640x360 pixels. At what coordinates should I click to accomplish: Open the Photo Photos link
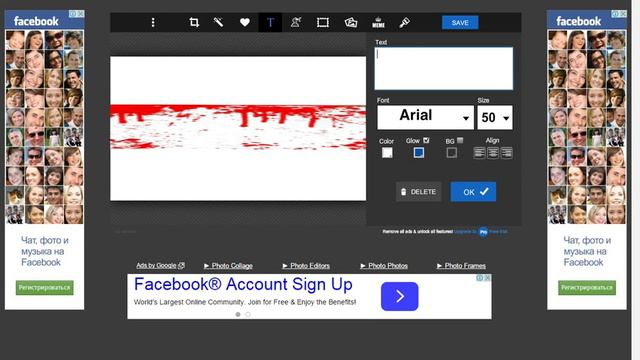(384, 266)
